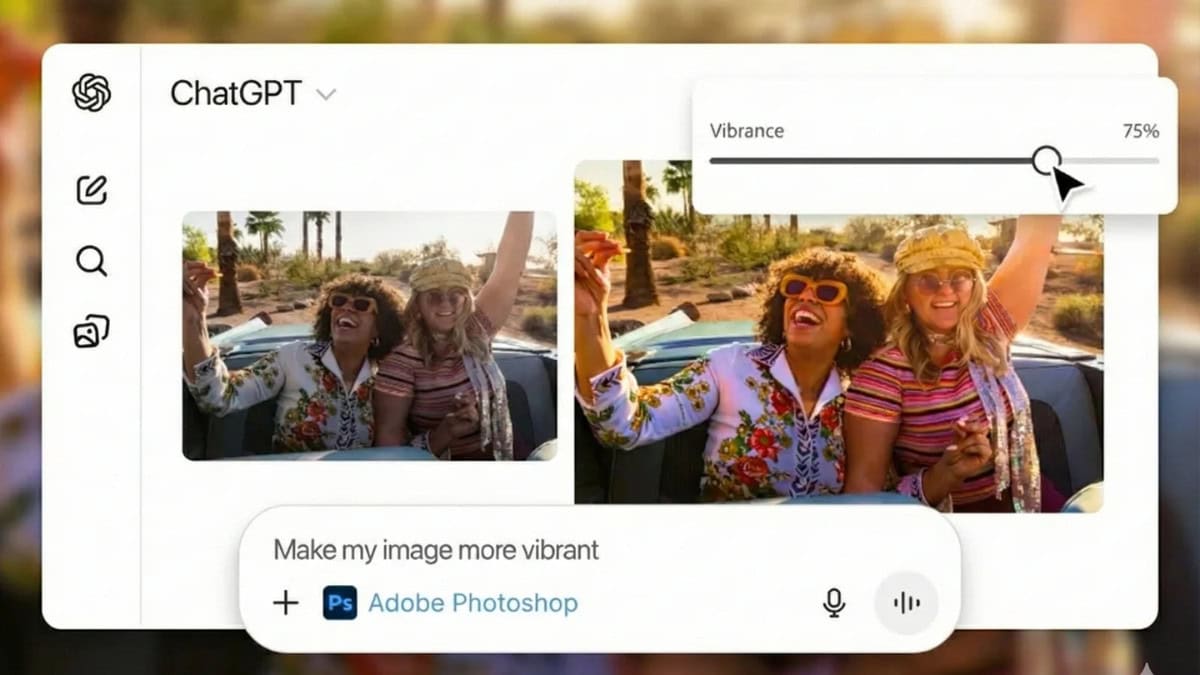Viewport: 1200px width, 675px height.
Task: Click the plus icon to add attachments
Action: (x=286, y=602)
